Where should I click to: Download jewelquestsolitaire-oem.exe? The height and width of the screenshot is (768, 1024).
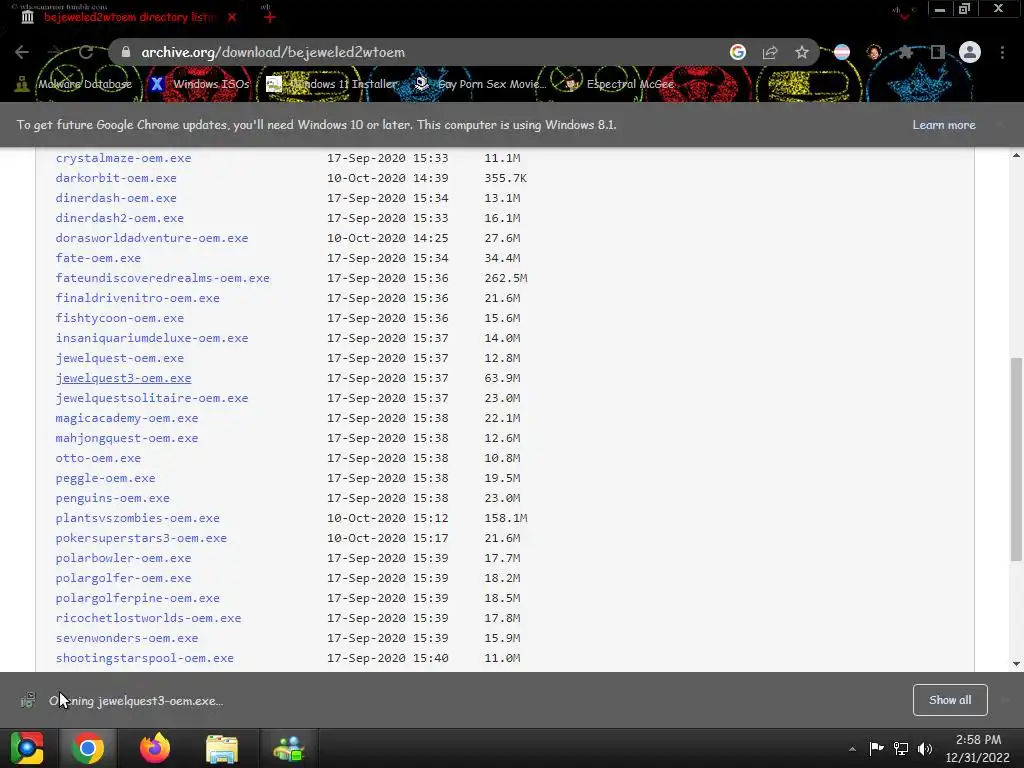152,398
